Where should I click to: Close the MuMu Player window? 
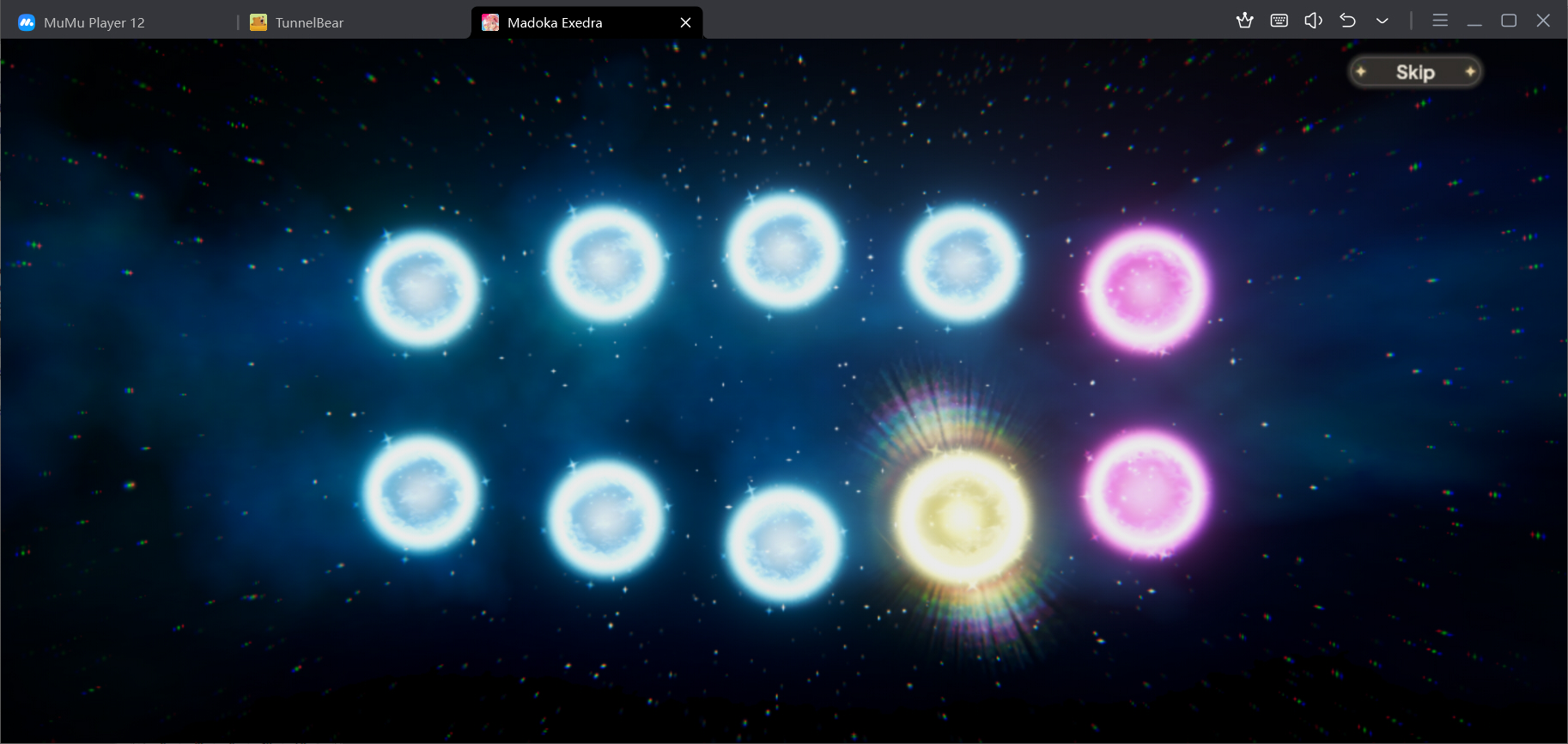tap(1543, 21)
